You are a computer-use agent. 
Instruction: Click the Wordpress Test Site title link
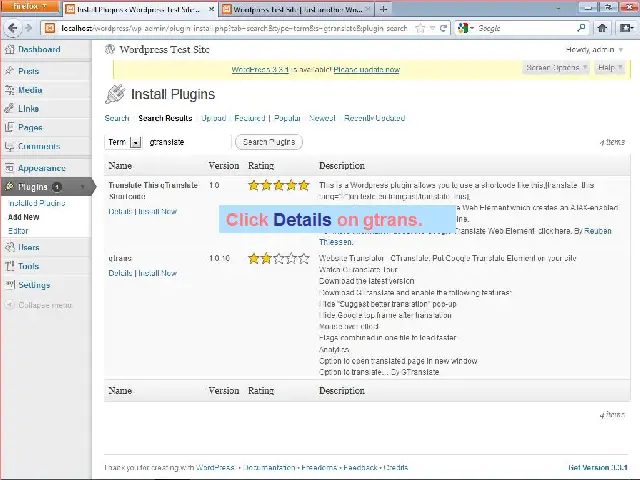point(164,50)
